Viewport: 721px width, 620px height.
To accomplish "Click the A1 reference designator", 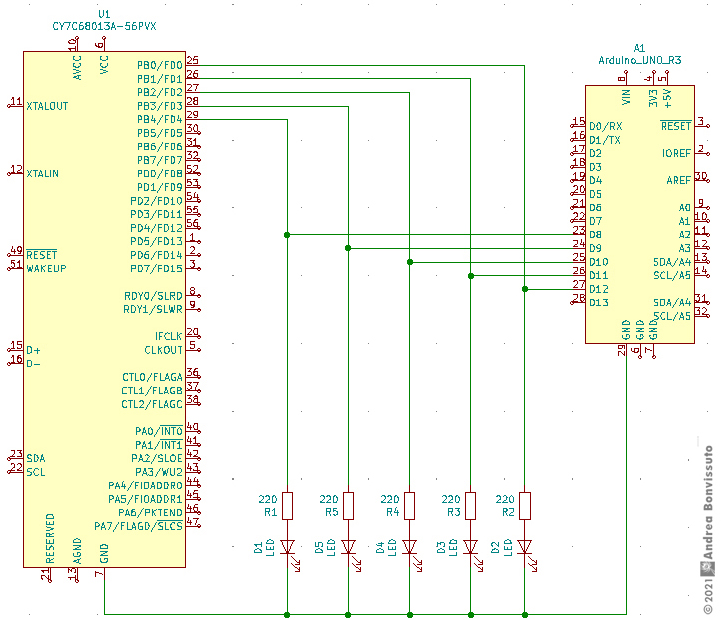I will coord(639,48).
